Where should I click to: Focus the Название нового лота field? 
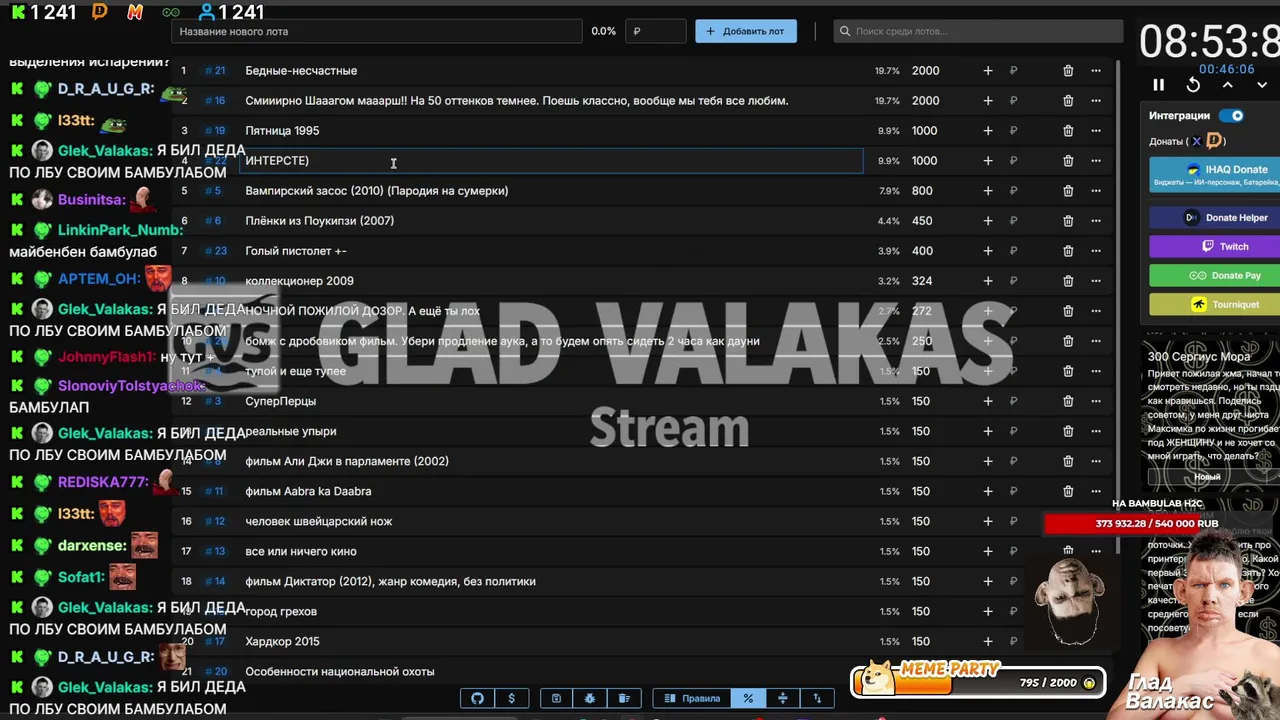click(x=376, y=31)
